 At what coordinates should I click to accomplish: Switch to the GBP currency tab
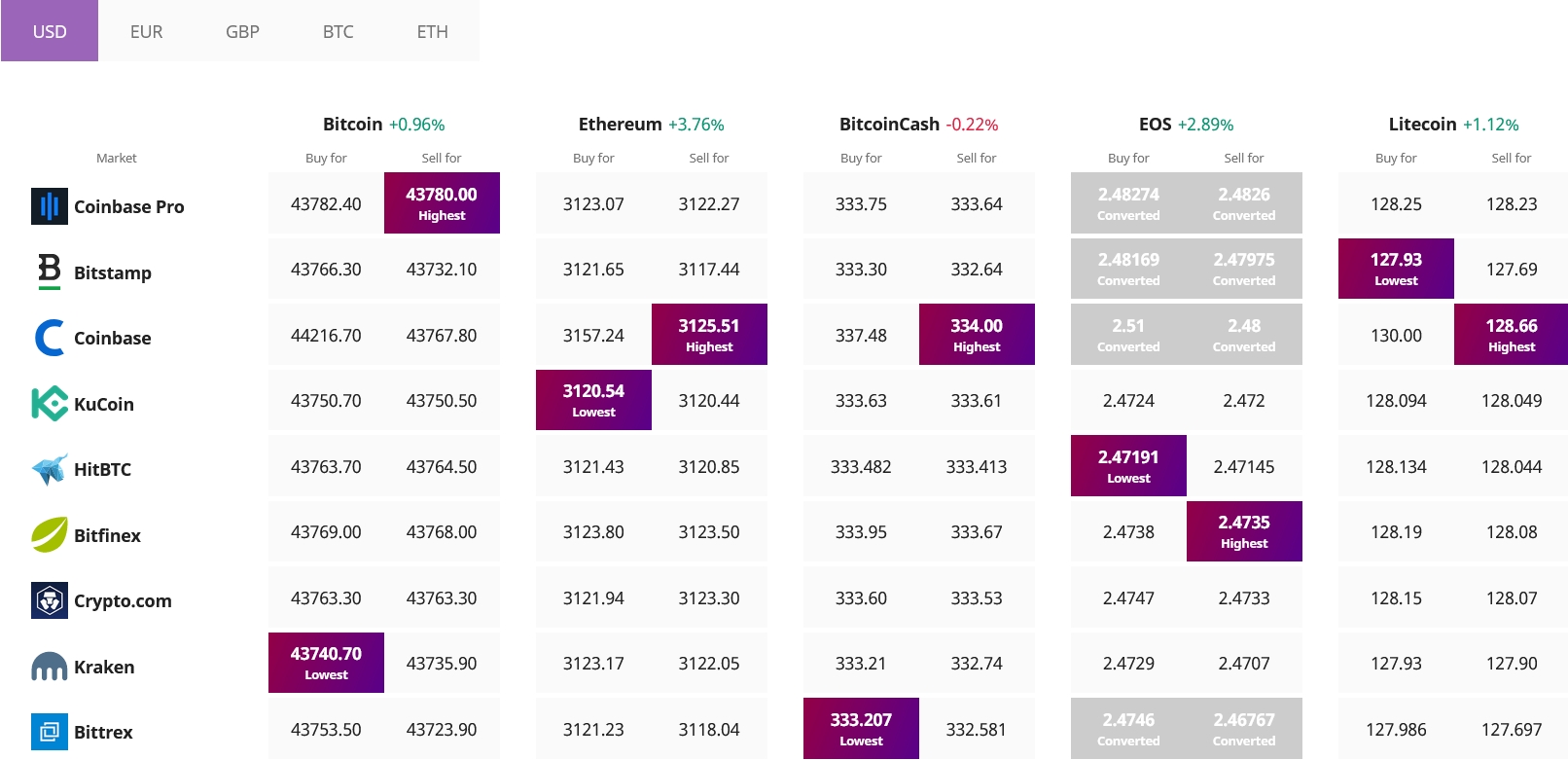242,31
